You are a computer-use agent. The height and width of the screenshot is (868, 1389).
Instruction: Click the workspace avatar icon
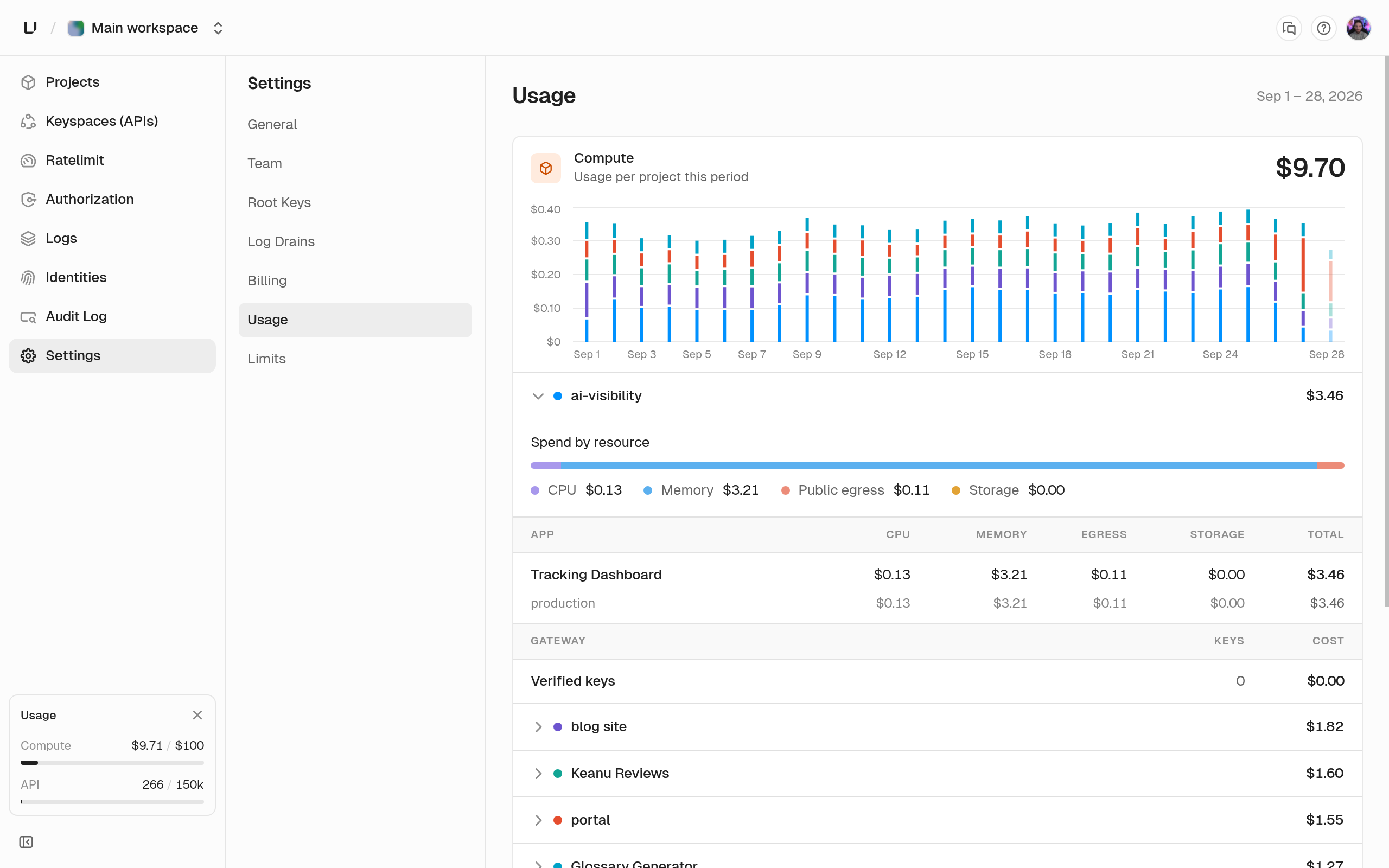click(x=76, y=28)
